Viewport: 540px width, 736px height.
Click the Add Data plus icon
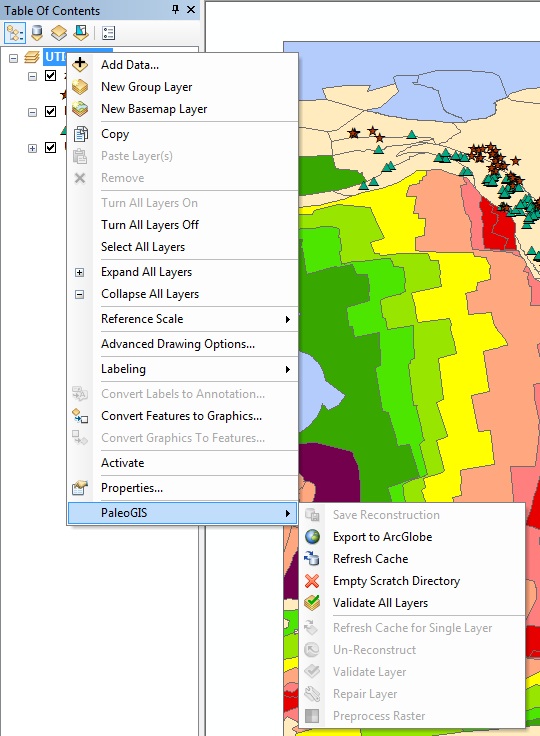(80, 64)
